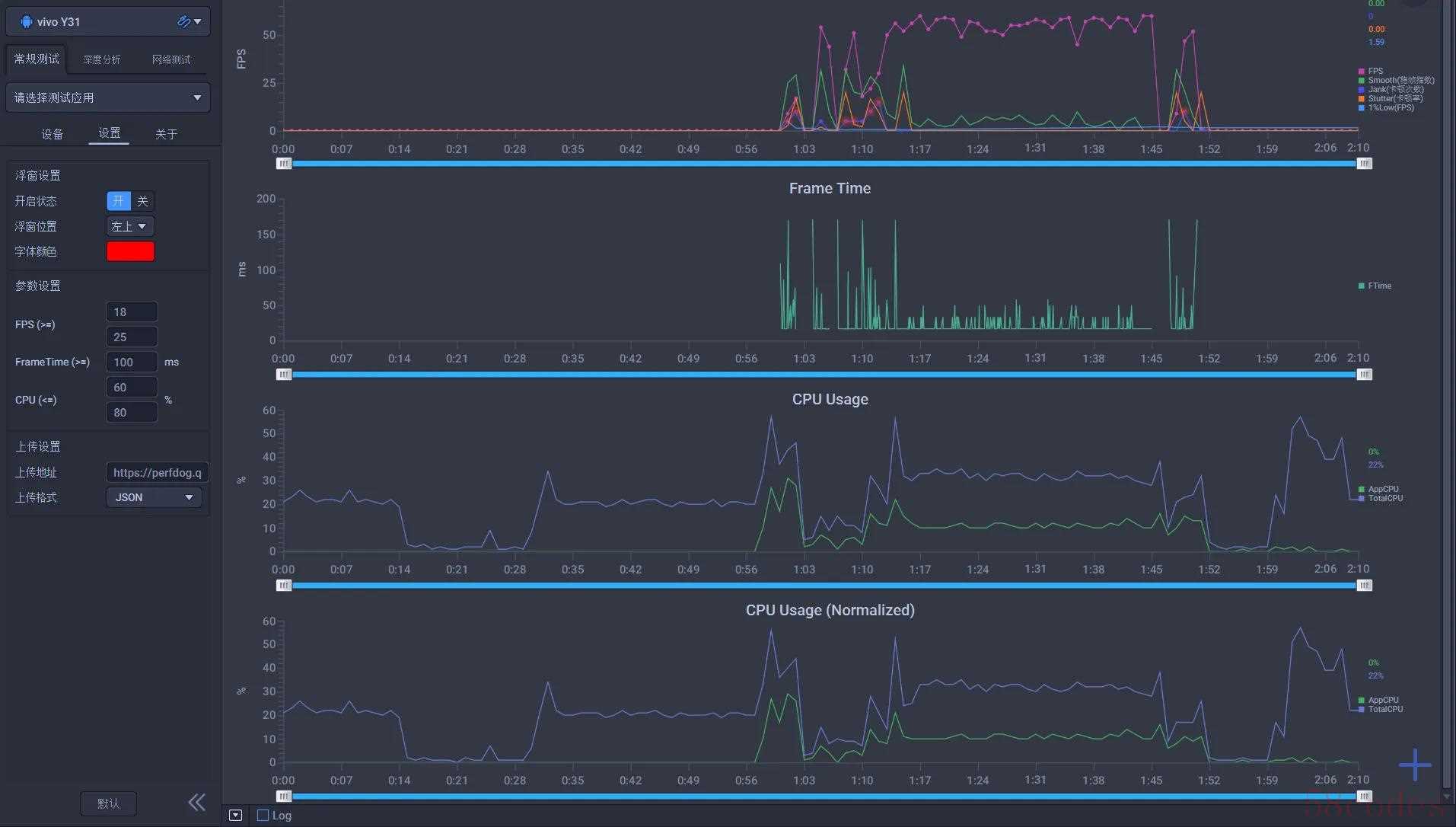
Task: Click the CPU threshold field showing 80
Action: 132,412
